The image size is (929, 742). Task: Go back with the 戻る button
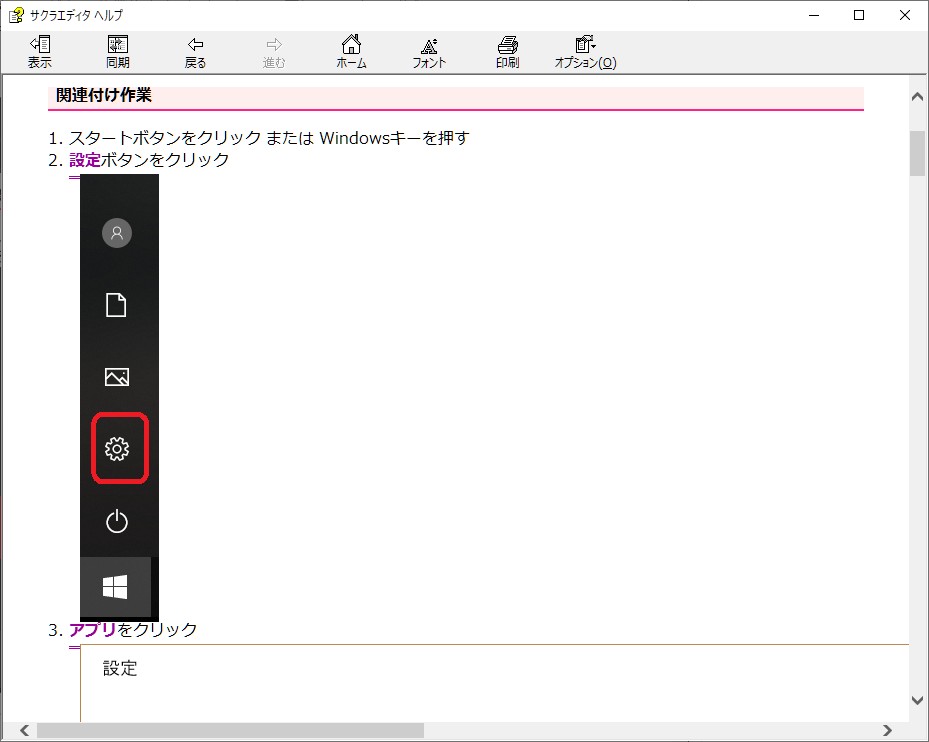tap(196, 52)
